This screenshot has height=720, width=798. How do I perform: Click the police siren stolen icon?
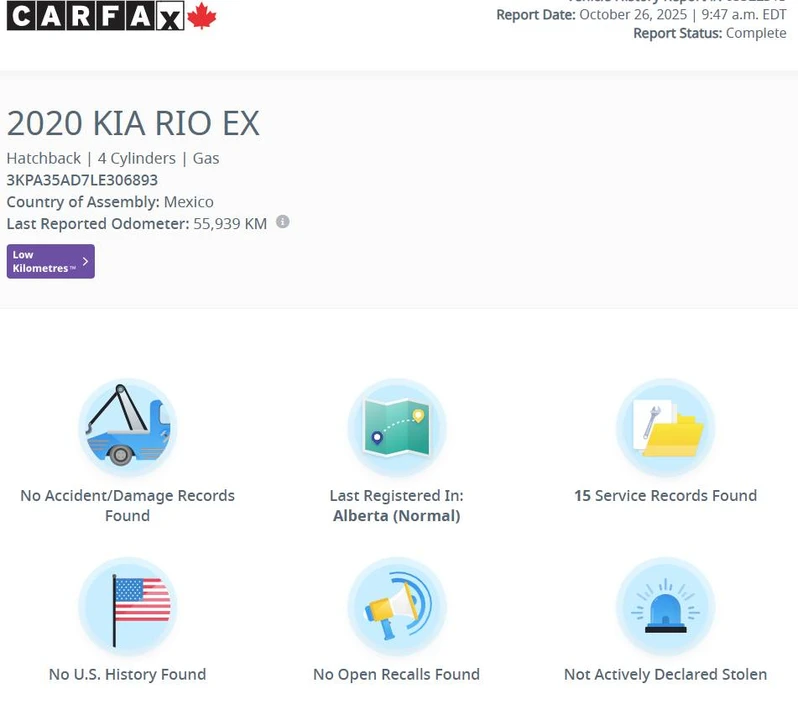coord(666,607)
